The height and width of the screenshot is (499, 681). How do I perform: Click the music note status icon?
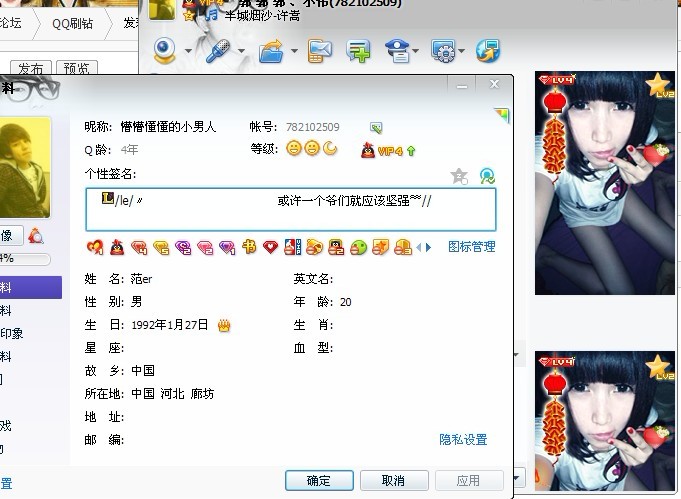pos(212,15)
